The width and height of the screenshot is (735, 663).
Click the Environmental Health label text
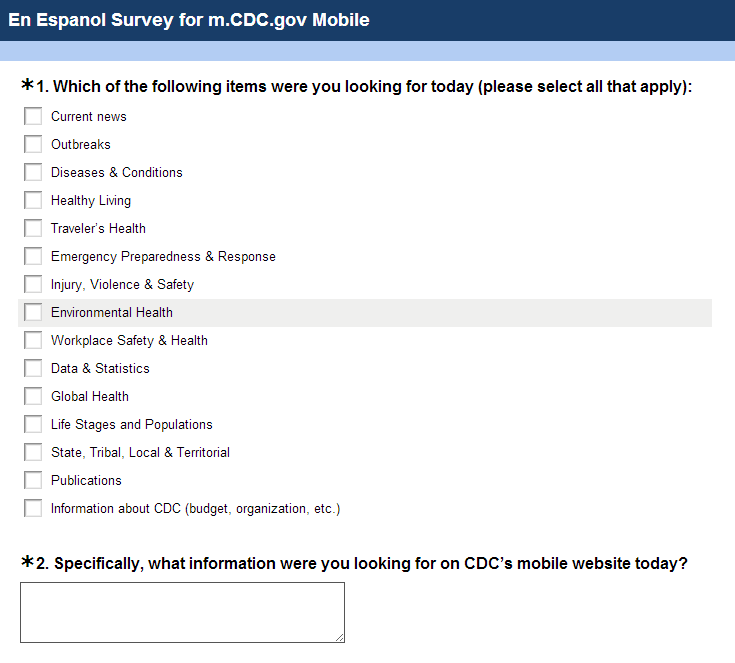click(x=112, y=312)
